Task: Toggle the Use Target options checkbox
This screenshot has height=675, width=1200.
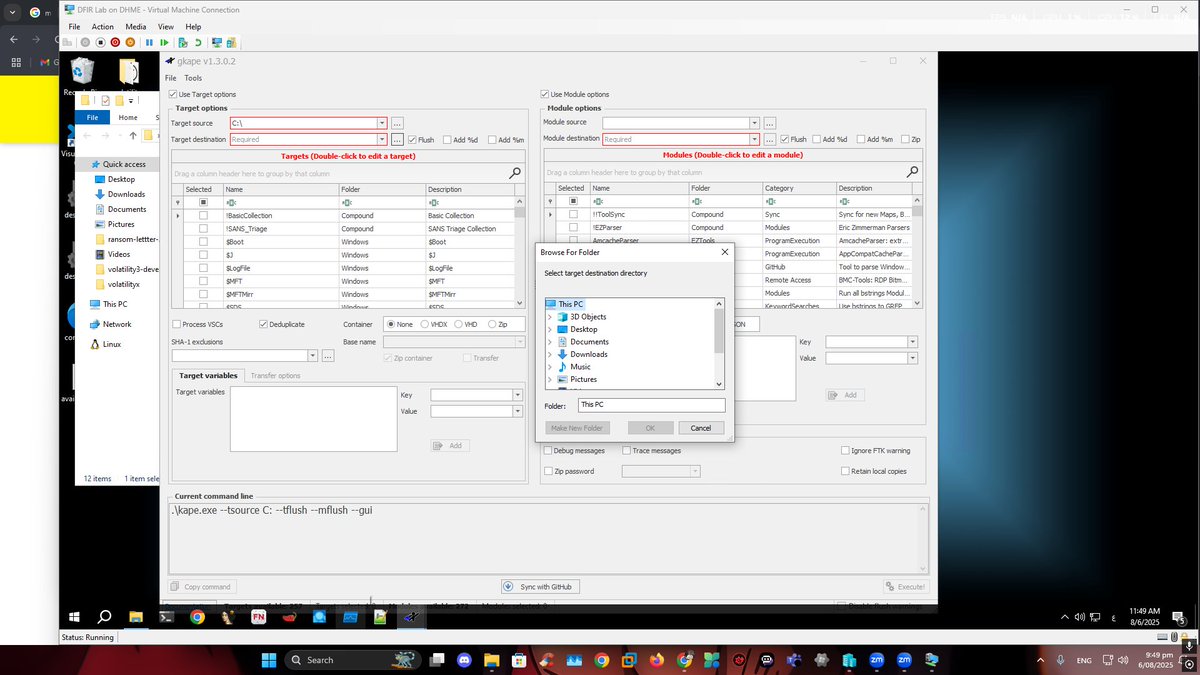Action: click(172, 94)
